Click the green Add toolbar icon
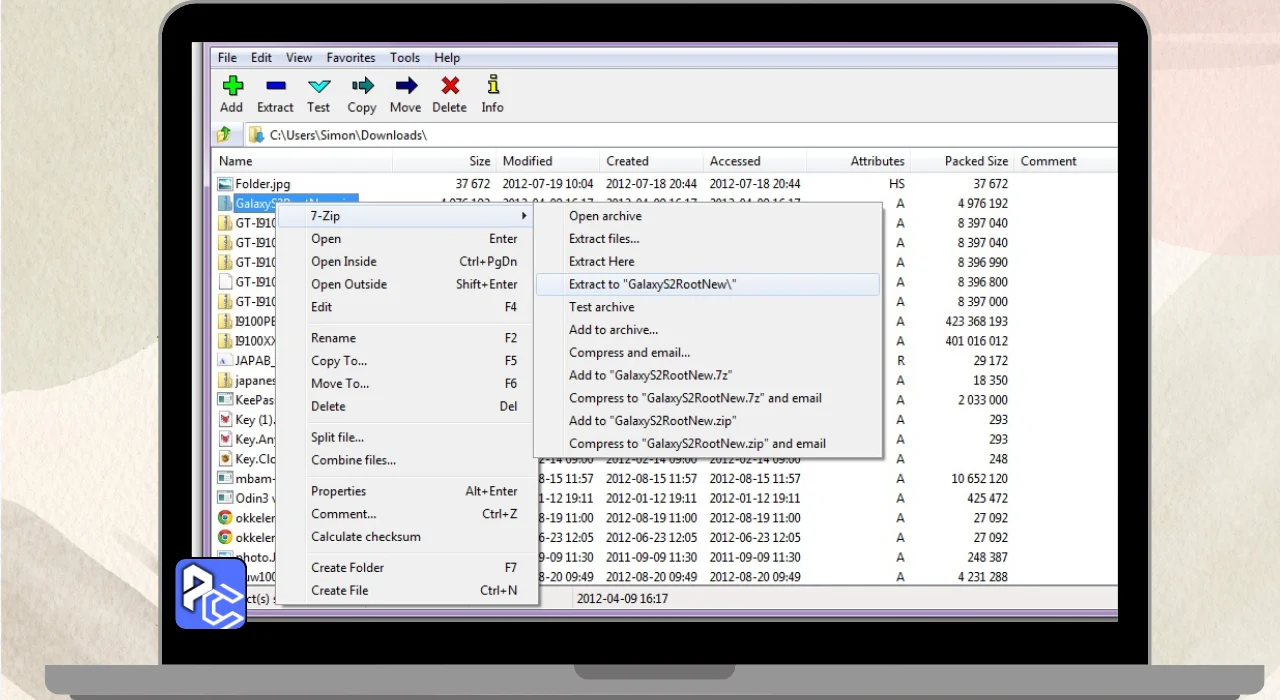 click(x=232, y=86)
